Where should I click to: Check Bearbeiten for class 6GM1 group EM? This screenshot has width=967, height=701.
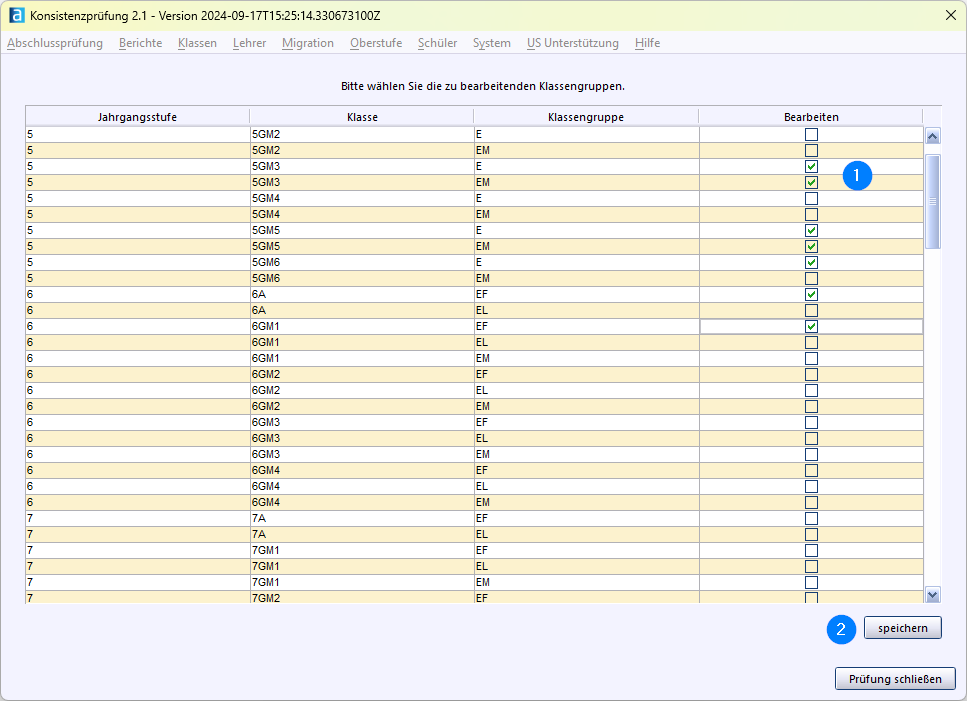(812, 359)
